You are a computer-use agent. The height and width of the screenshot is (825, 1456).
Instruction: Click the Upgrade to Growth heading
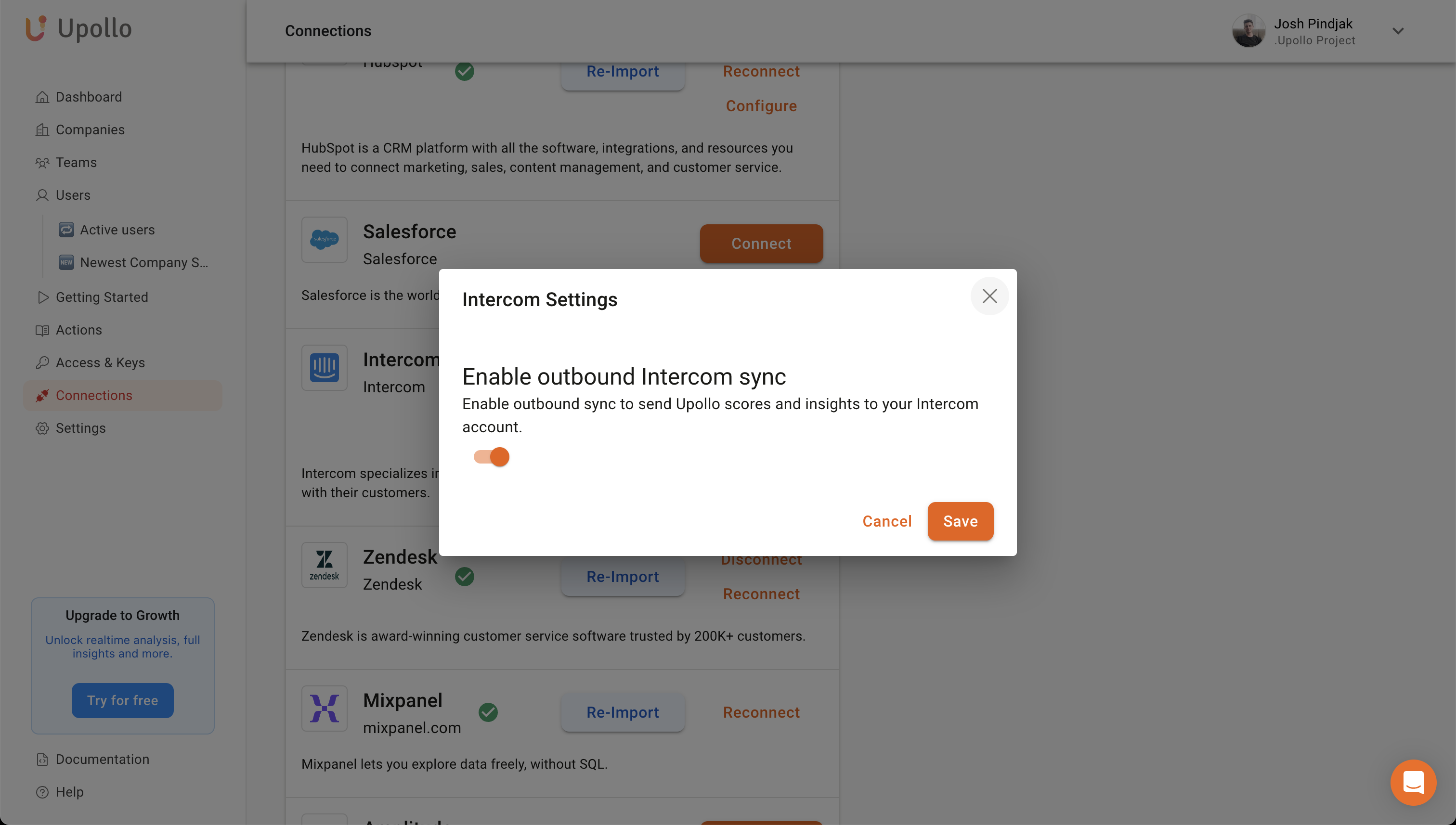(122, 615)
